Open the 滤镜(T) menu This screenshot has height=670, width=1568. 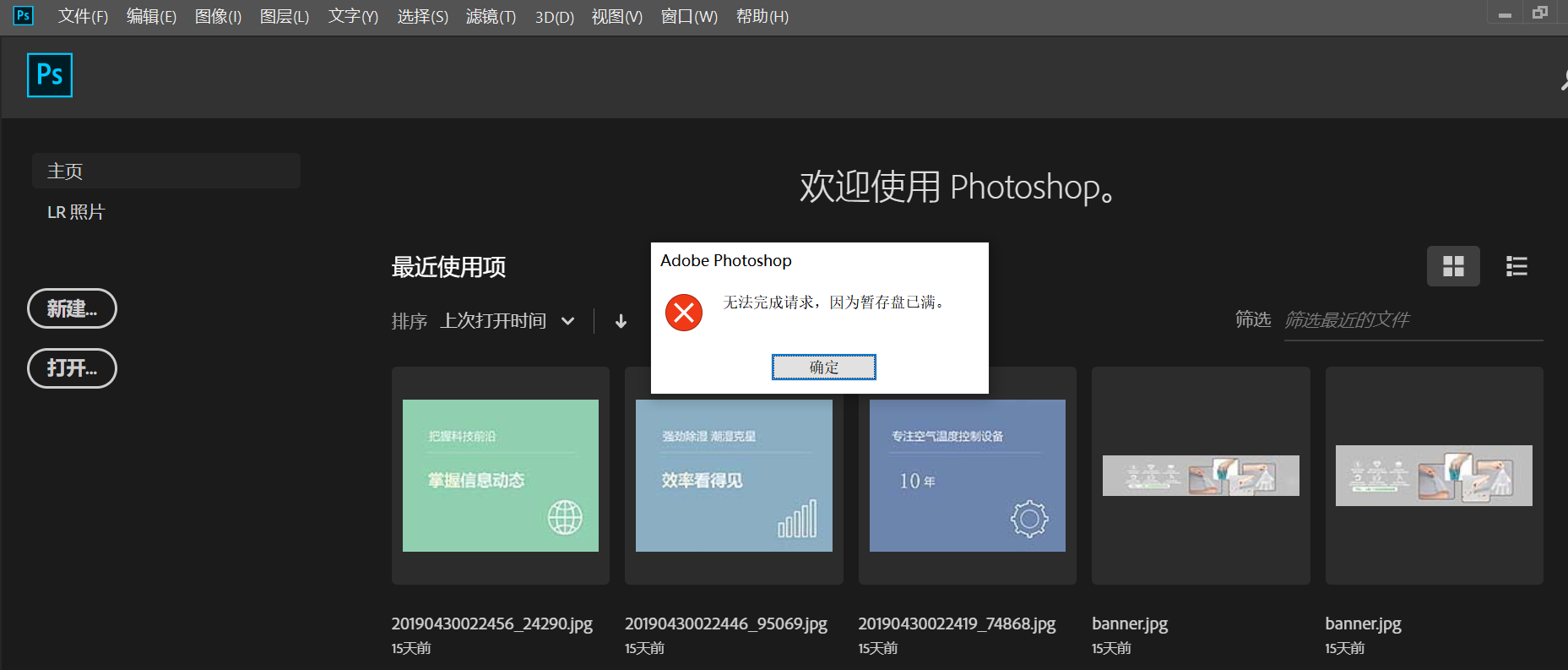(491, 16)
